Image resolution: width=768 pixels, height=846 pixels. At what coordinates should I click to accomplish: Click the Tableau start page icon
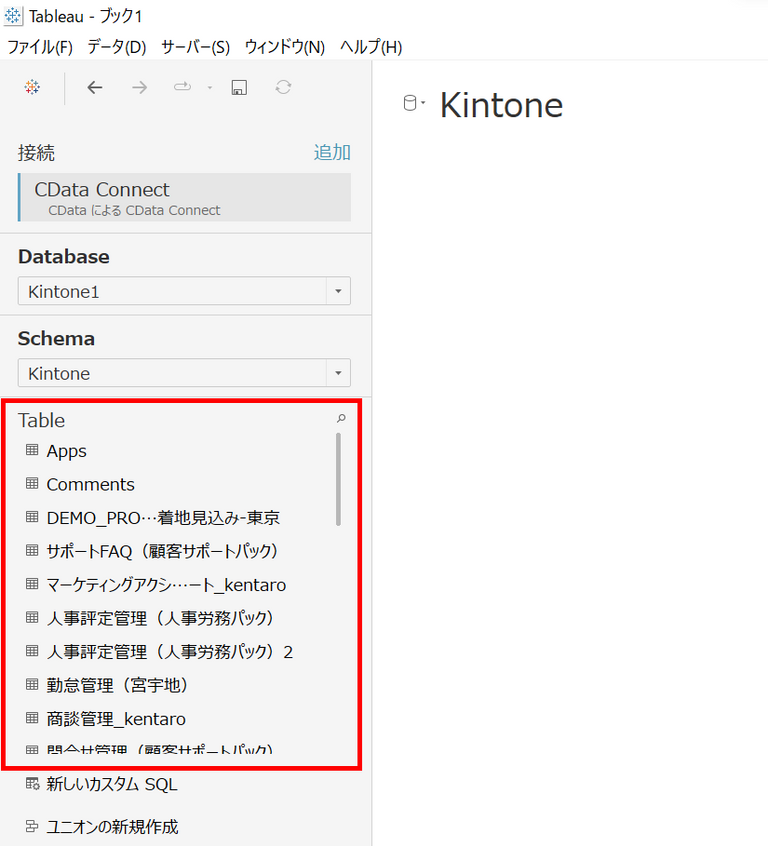(32, 87)
